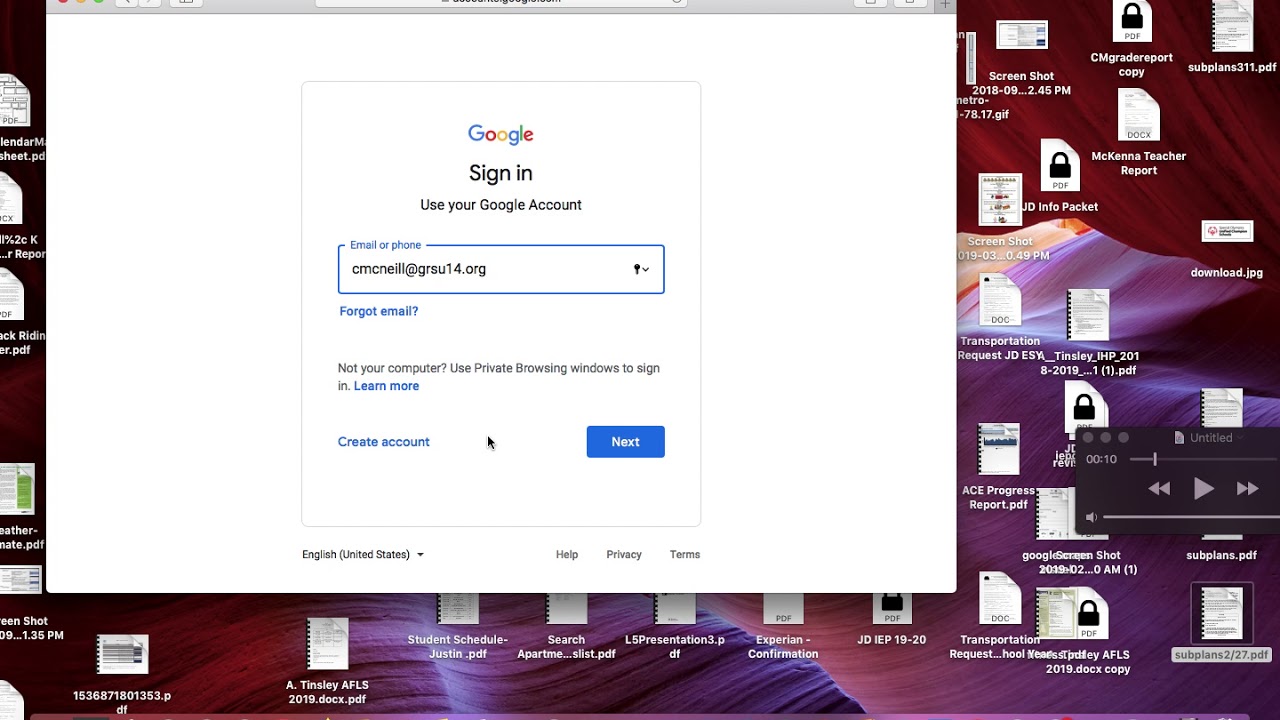Select the ACE Progress Report.pdf icon
The height and width of the screenshot is (720, 1280).
pyautogui.click(x=998, y=451)
